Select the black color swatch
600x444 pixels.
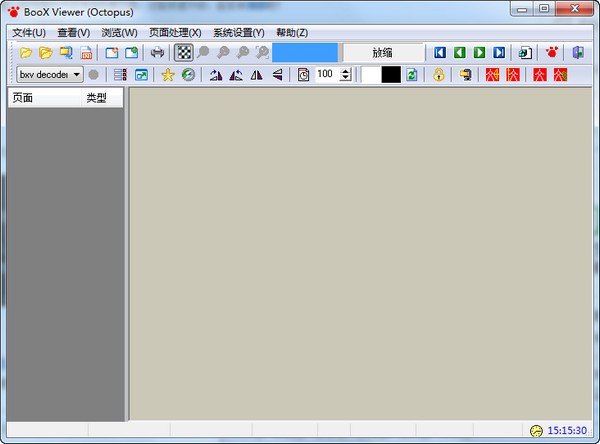tap(391, 75)
